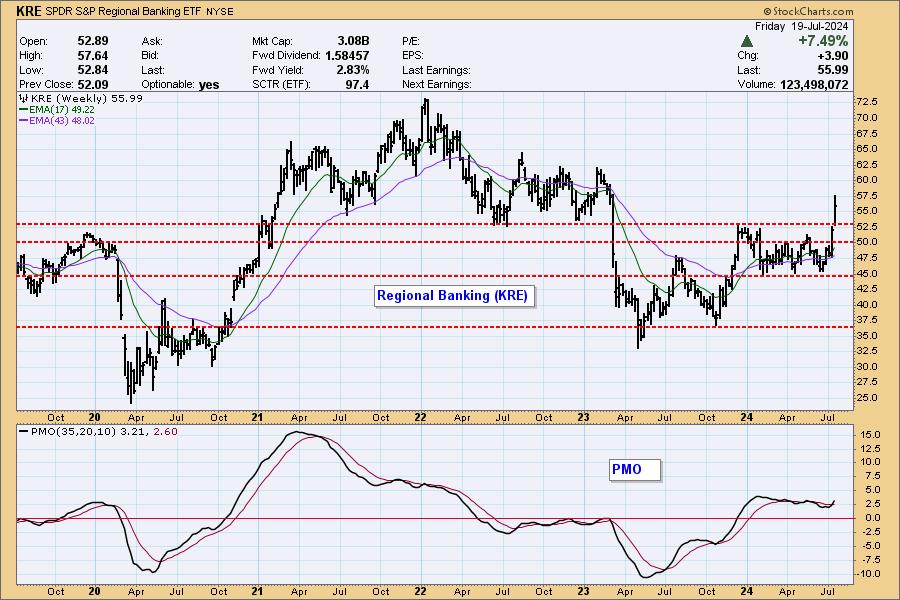Select the SPDR S&P Regional Banking ETF title
The image size is (900, 600).
[123, 11]
